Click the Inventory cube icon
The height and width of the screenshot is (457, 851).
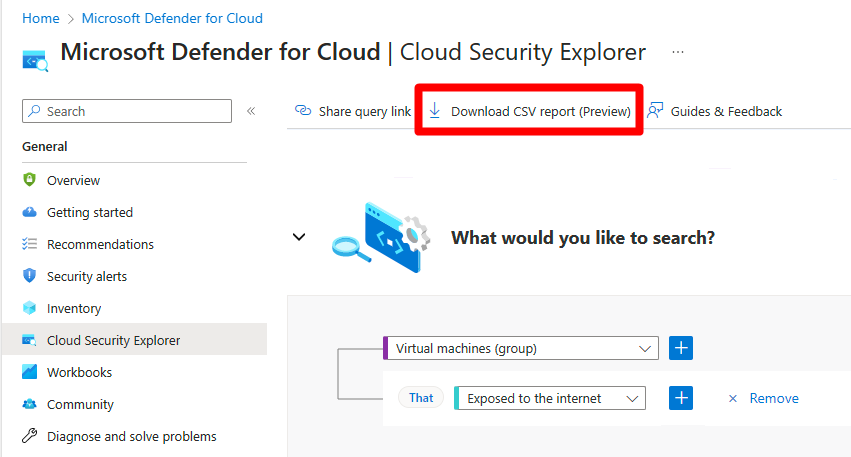pyautogui.click(x=29, y=308)
